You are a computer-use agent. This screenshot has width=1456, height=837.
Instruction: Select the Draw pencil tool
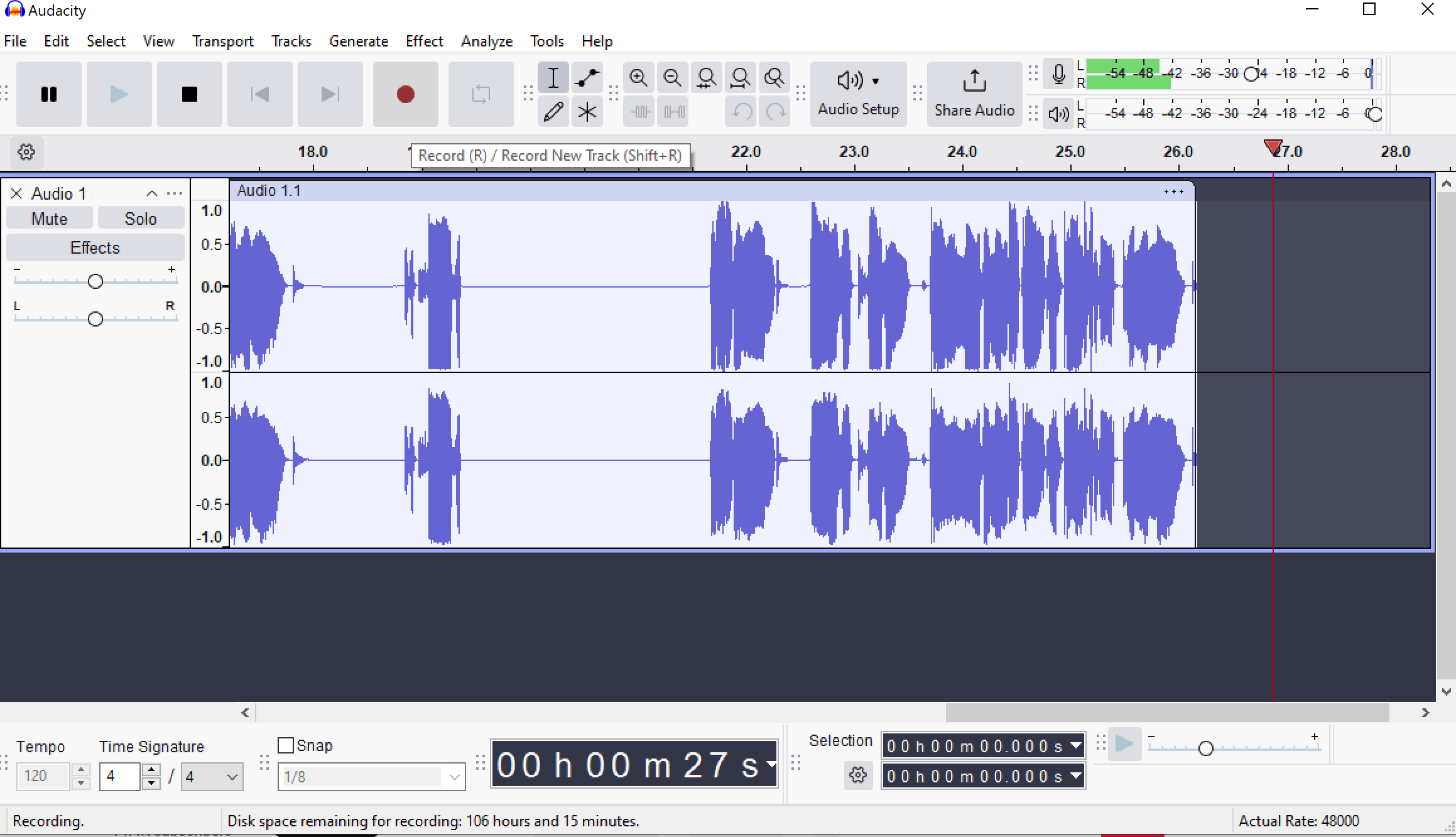[553, 112]
